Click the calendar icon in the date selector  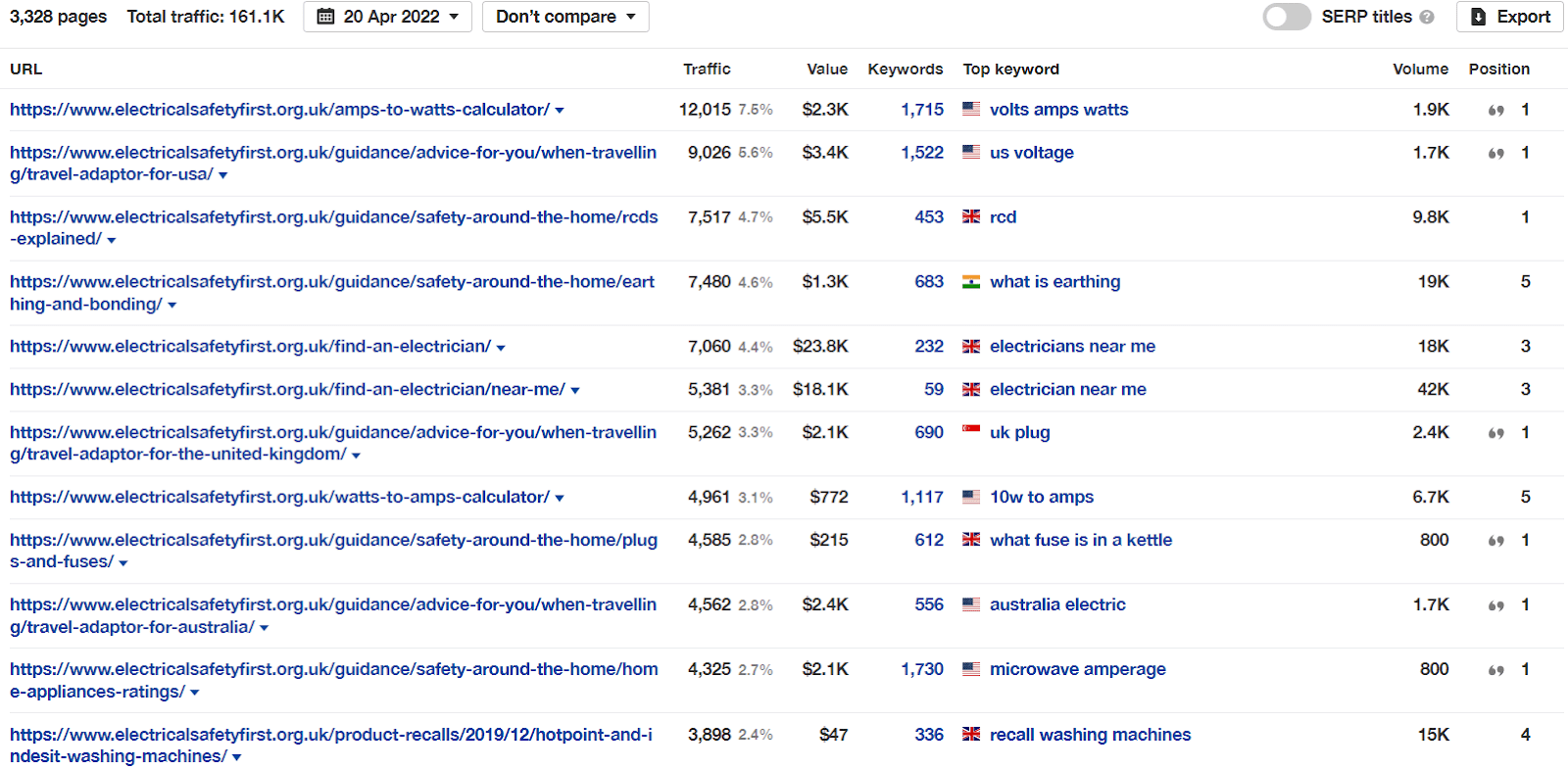pos(326,17)
